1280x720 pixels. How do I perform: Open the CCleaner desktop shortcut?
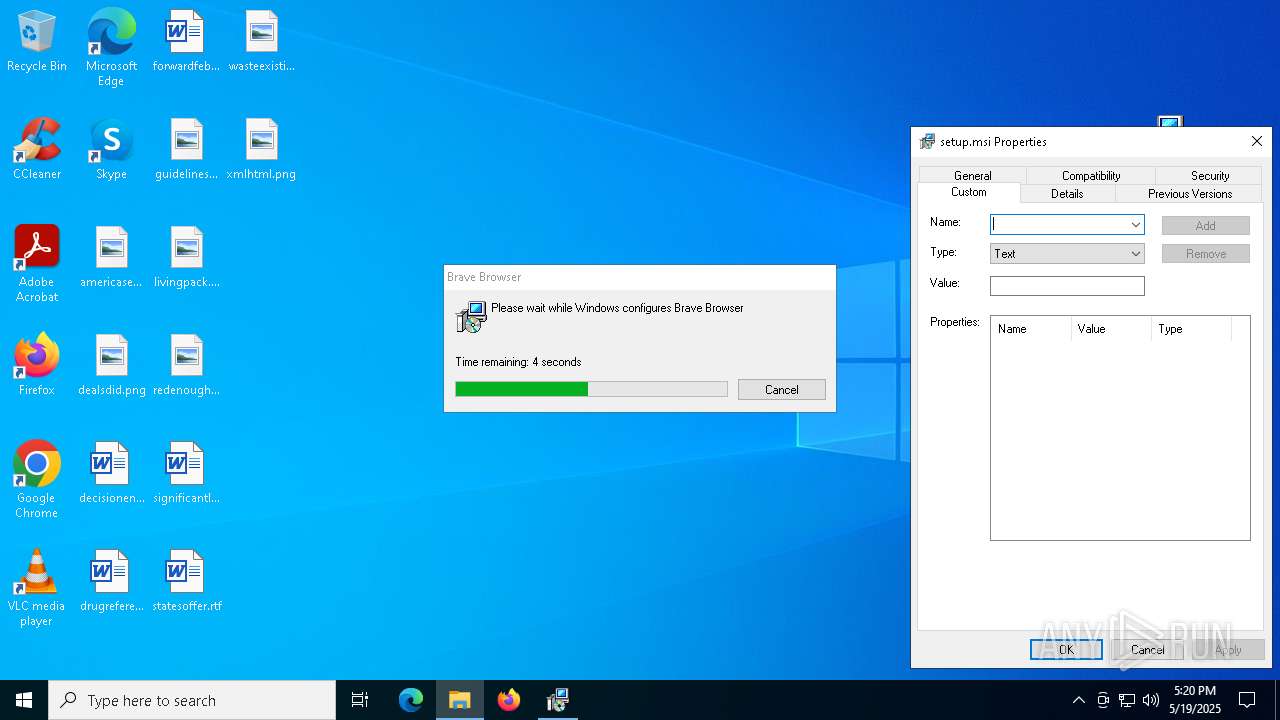(37, 150)
